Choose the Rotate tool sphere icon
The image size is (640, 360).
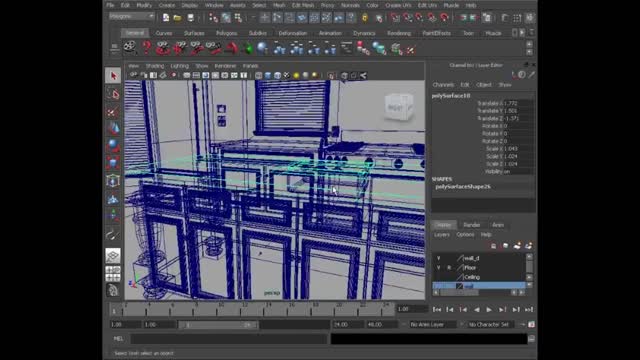(113, 146)
